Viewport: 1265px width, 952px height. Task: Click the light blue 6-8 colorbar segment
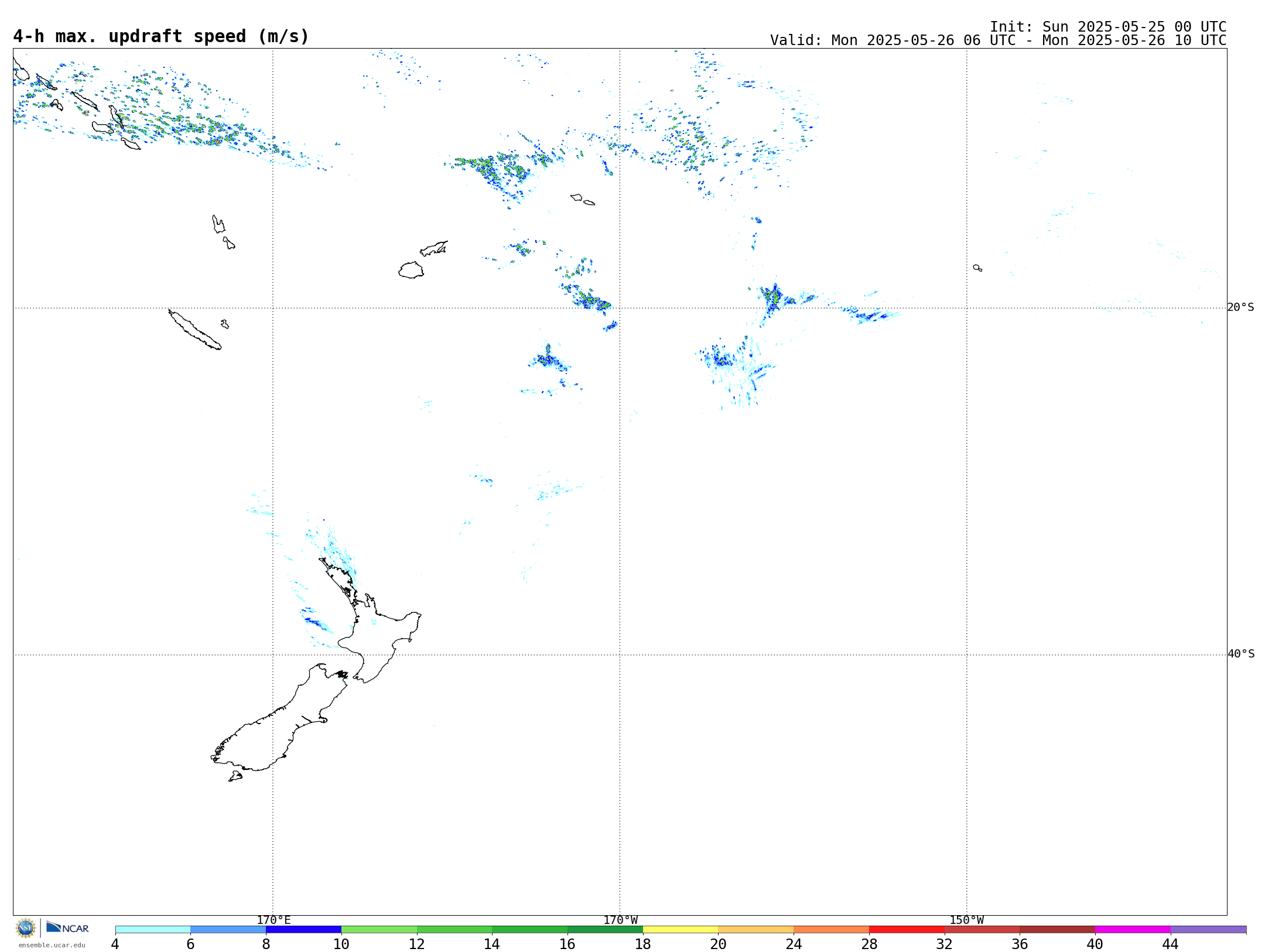click(x=228, y=930)
